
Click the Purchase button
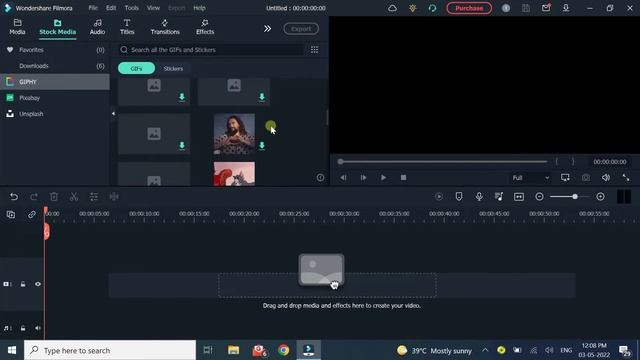(469, 8)
